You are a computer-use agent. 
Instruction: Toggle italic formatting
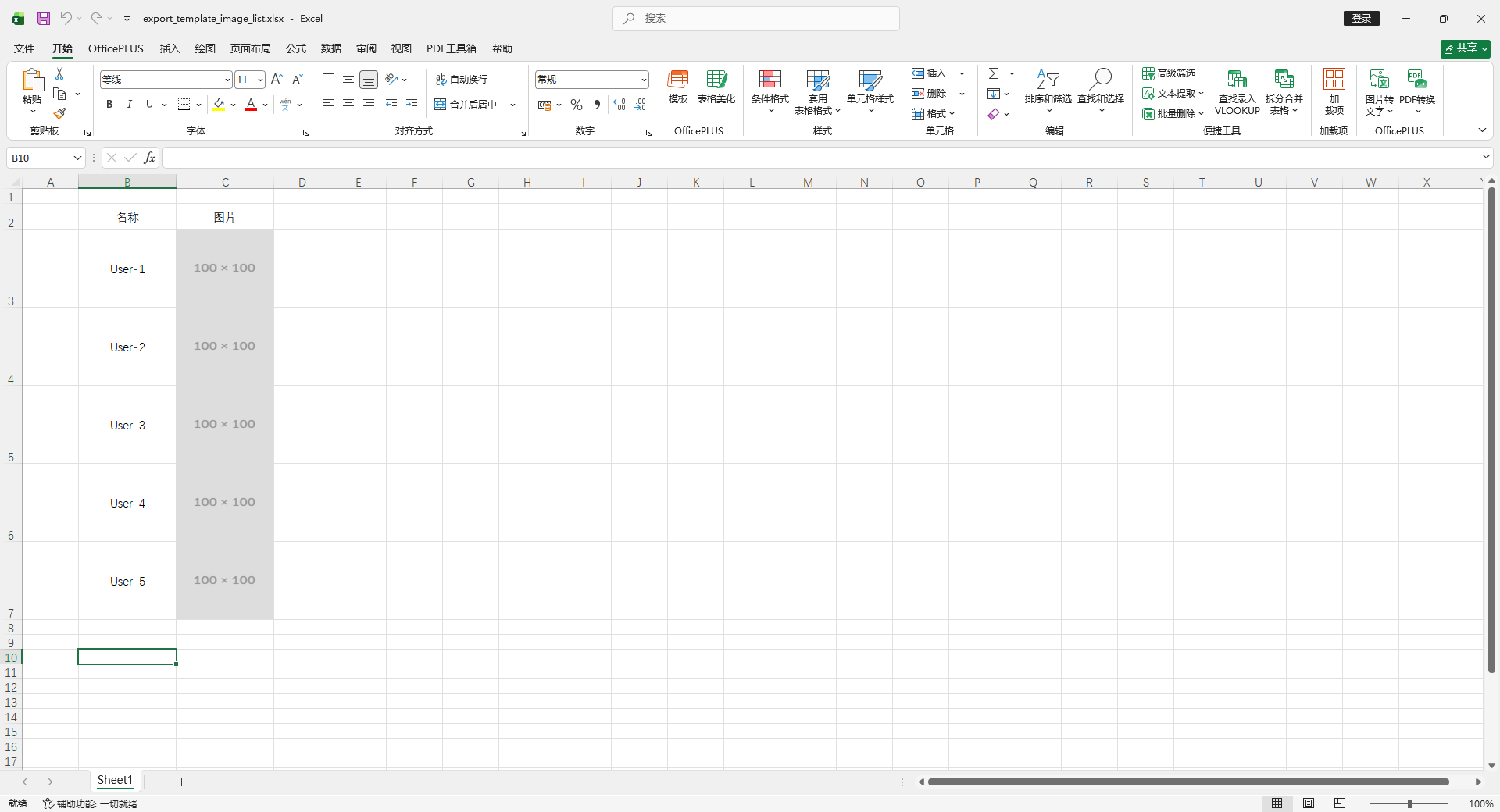(x=129, y=105)
